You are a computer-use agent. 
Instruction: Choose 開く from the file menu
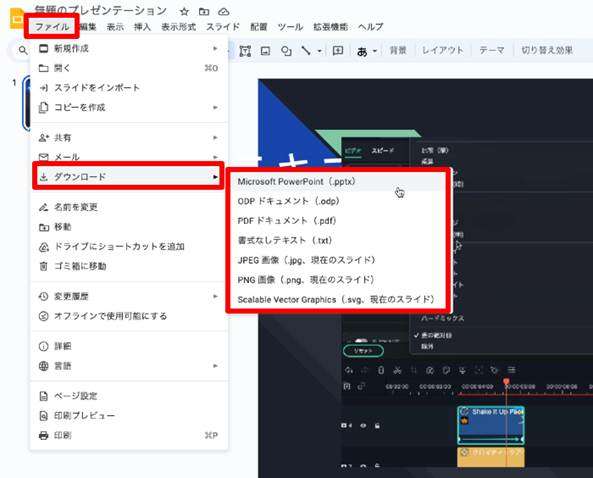[x=129, y=68]
